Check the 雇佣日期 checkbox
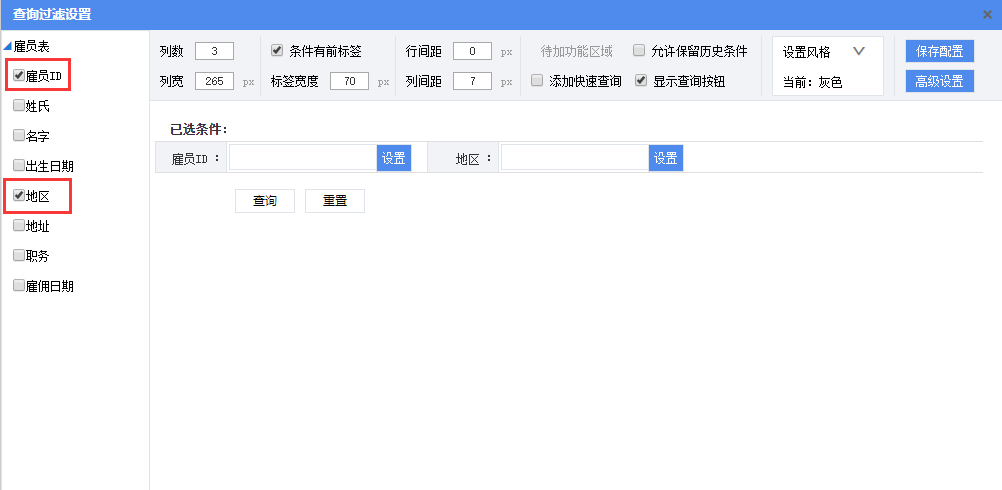 point(19,286)
